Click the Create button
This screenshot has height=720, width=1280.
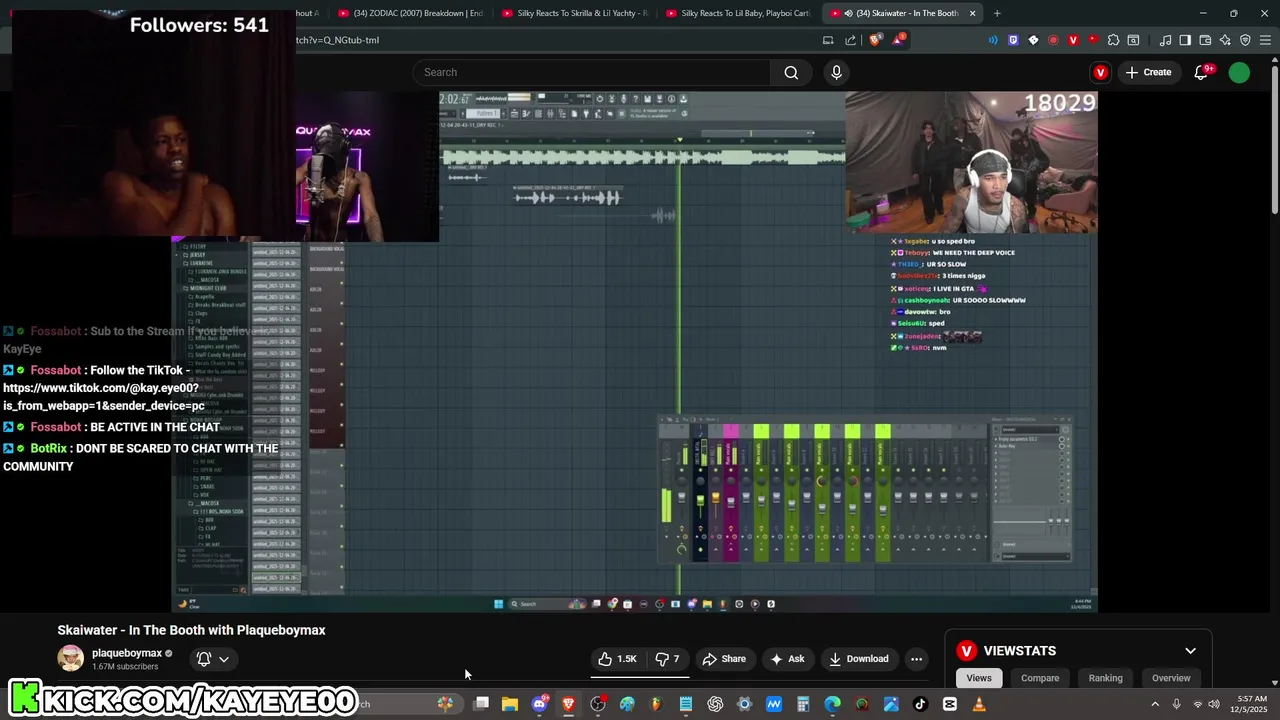coord(1148,72)
